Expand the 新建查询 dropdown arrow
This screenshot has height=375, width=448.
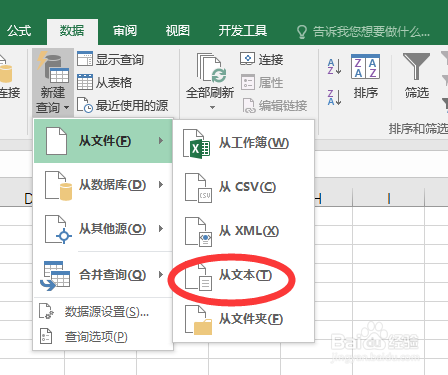[66, 108]
